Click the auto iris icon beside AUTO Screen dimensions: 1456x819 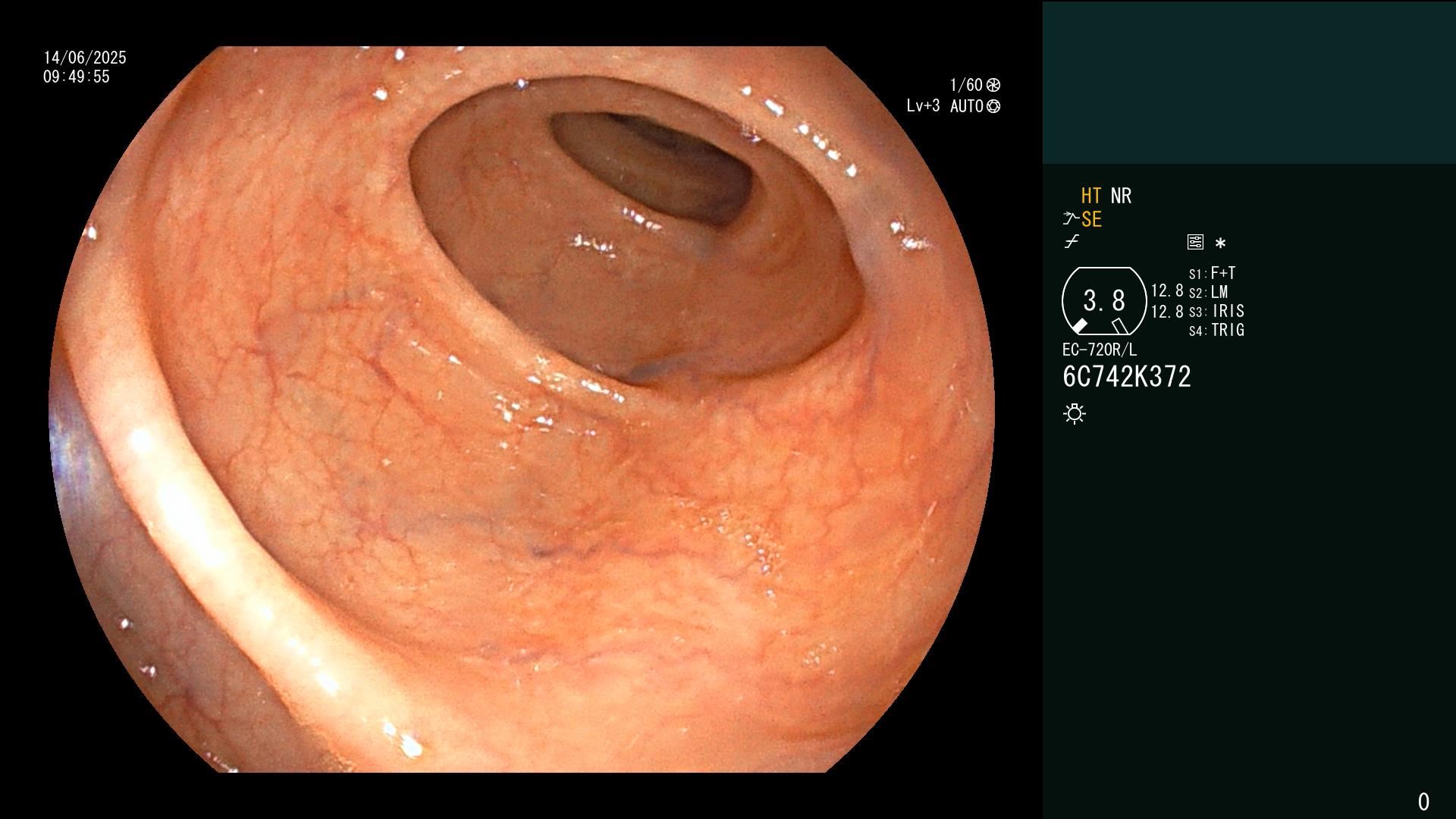(x=993, y=106)
